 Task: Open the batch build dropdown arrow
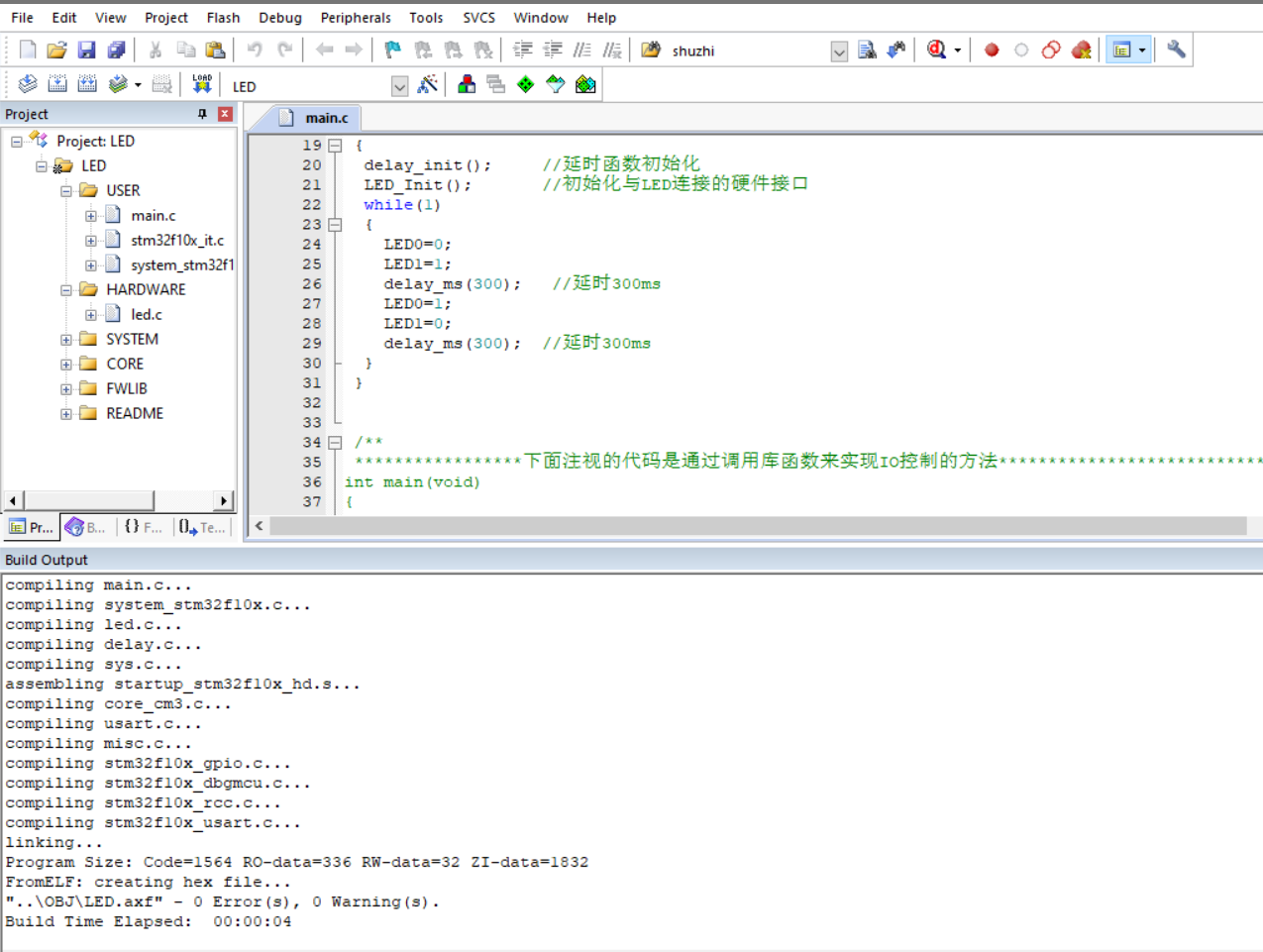[138, 85]
